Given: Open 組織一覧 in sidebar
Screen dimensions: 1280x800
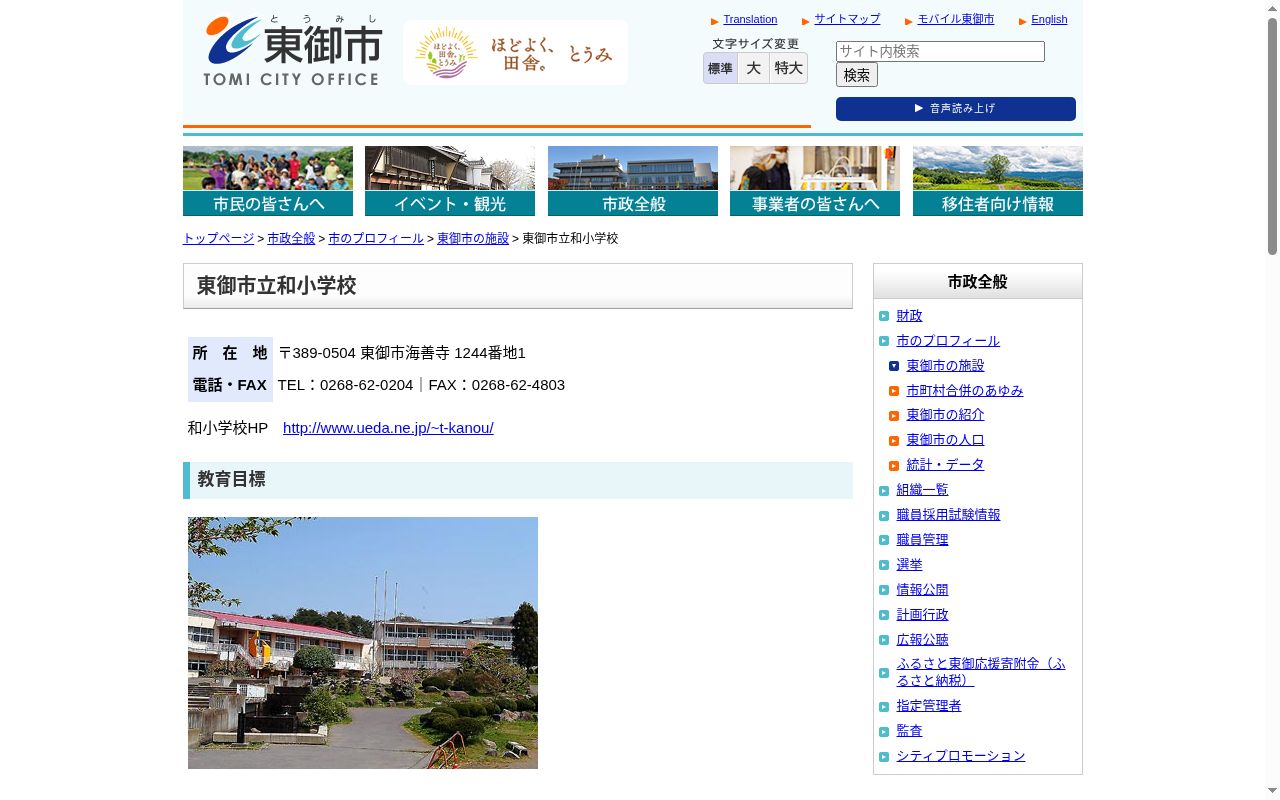Looking at the screenshot, I should pyautogui.click(x=922, y=490).
